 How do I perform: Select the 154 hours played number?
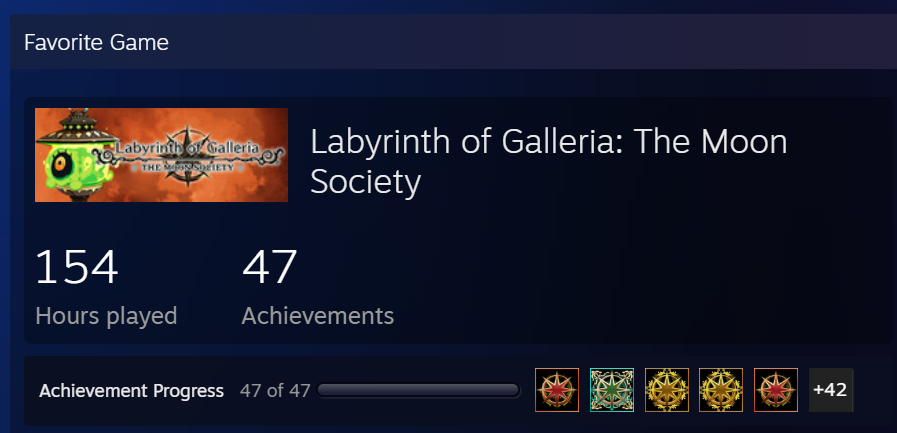click(77, 267)
